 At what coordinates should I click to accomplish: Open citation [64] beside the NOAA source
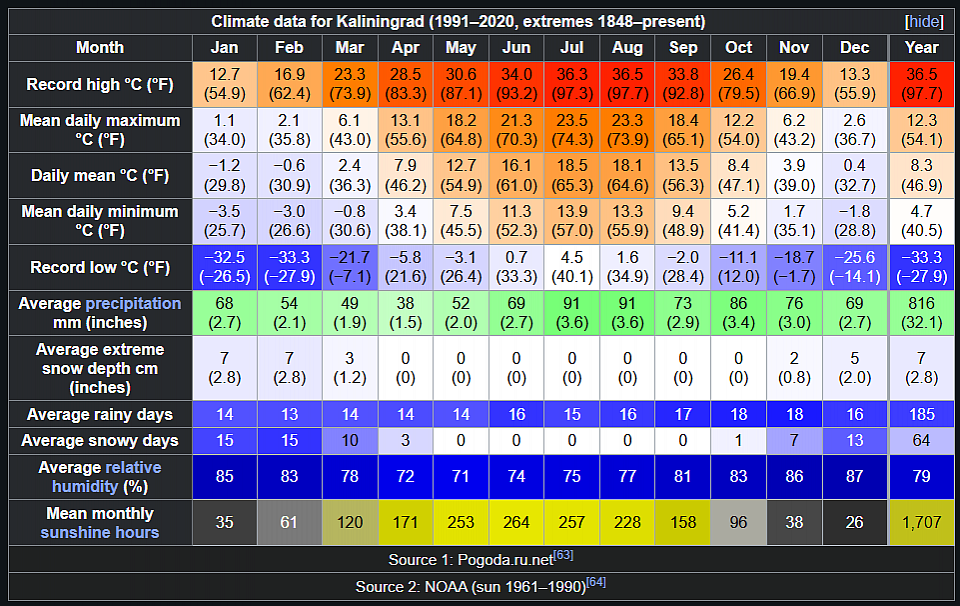(596, 582)
